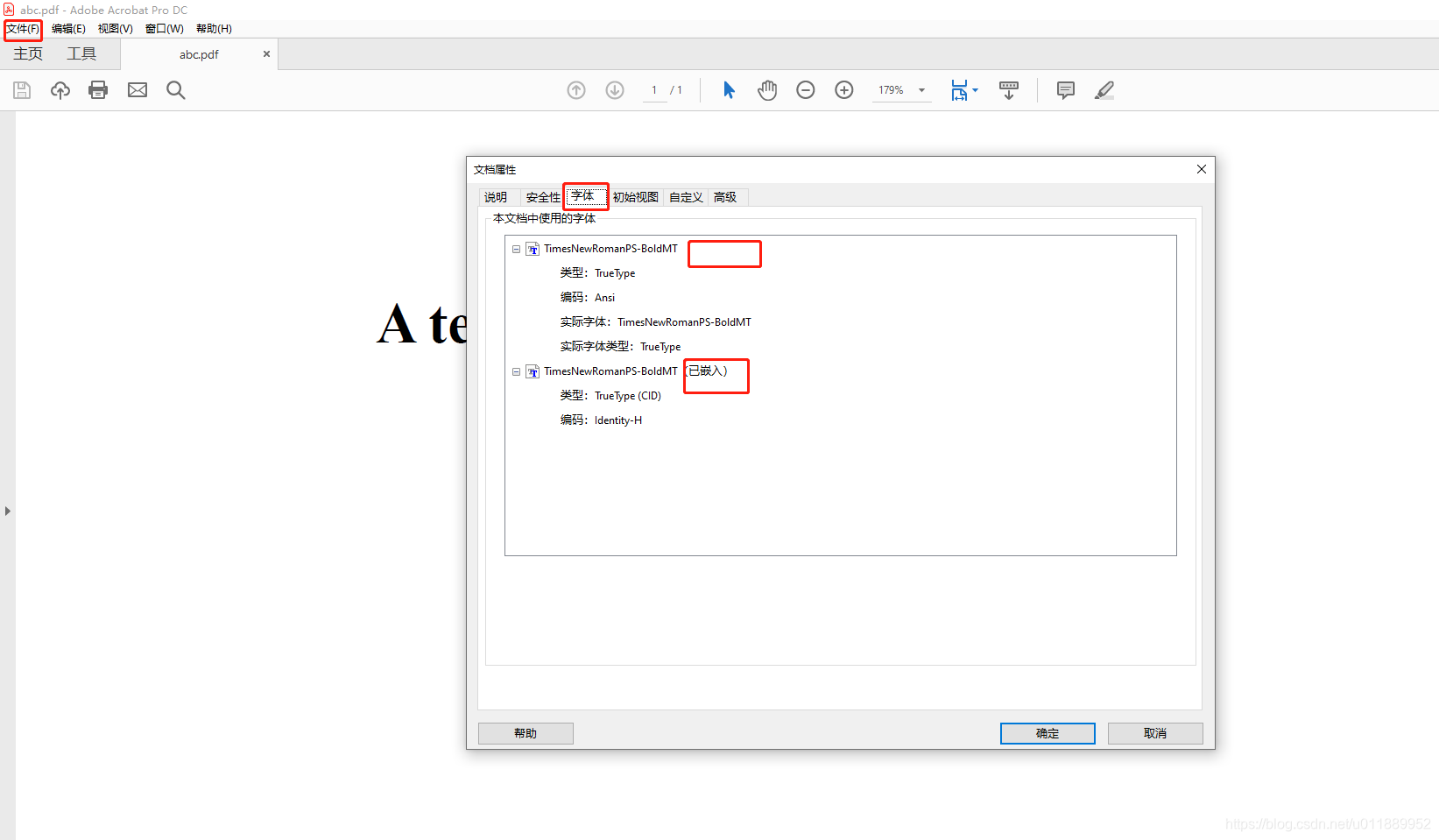The height and width of the screenshot is (840, 1439).
Task: Print the document with printer icon
Action: pyautogui.click(x=98, y=90)
